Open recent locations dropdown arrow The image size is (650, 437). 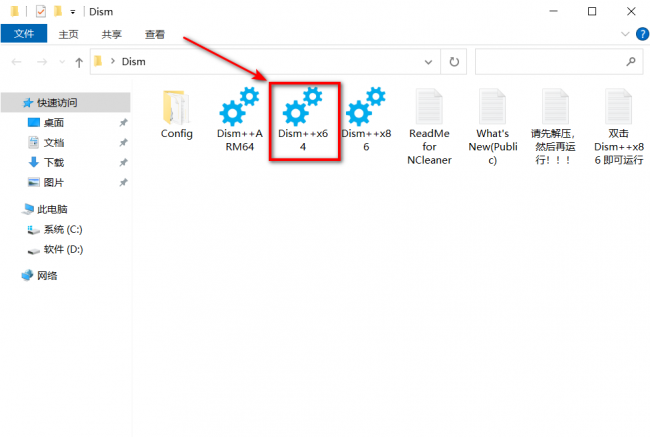pos(62,62)
